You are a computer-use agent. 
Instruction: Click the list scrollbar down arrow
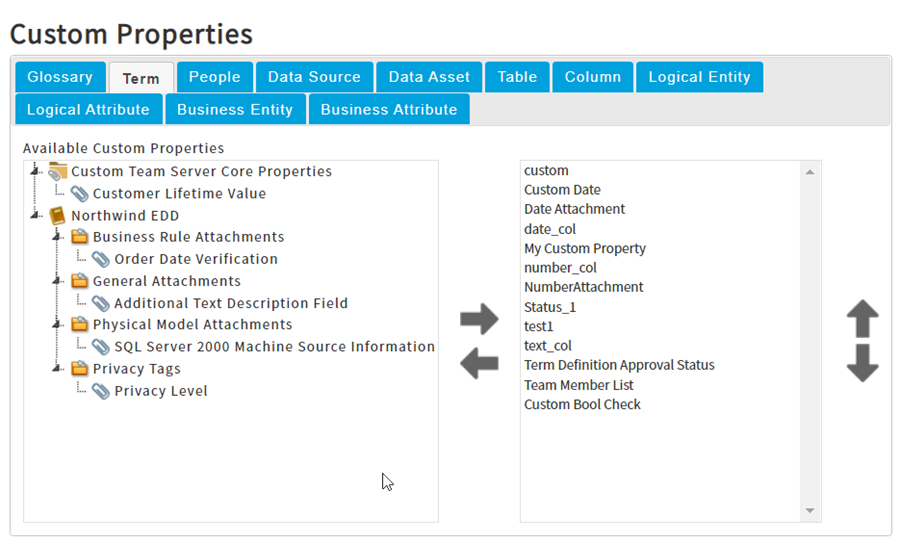click(x=810, y=511)
